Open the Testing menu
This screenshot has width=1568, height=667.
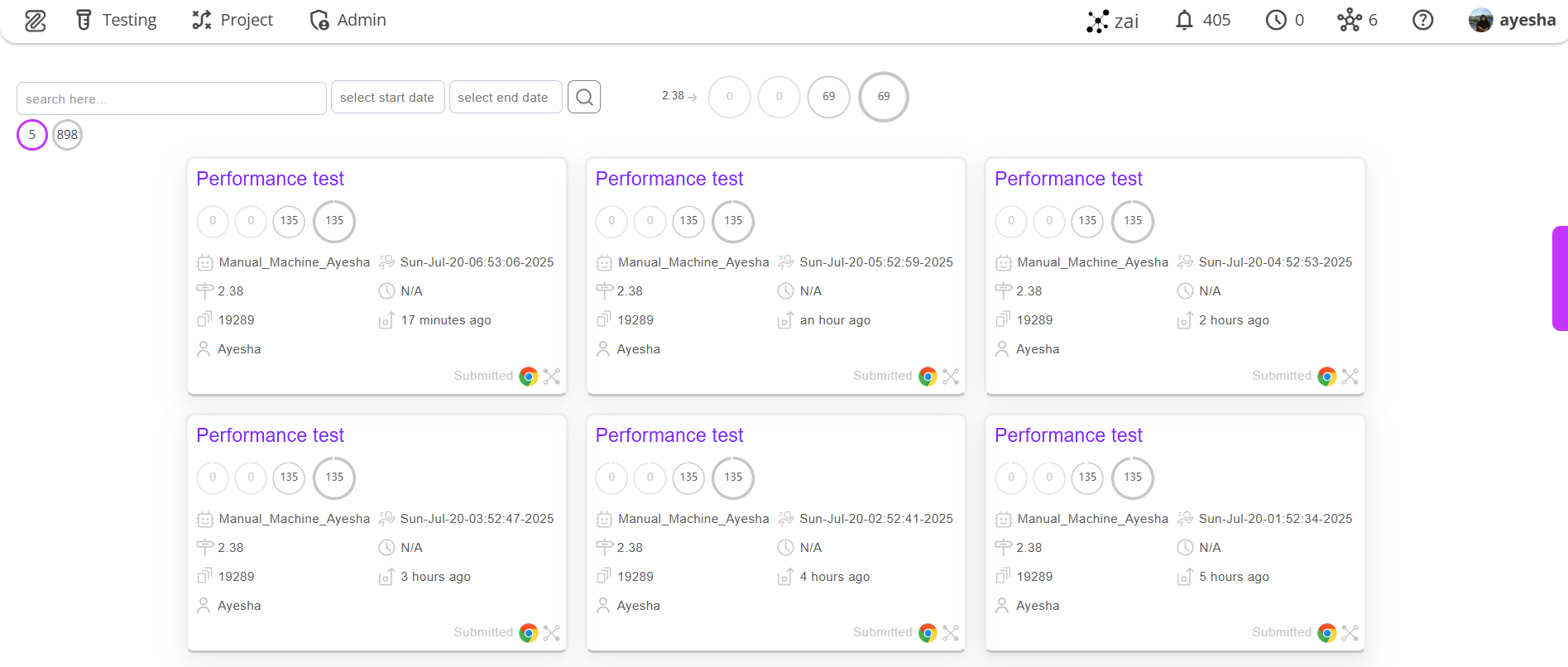(117, 20)
